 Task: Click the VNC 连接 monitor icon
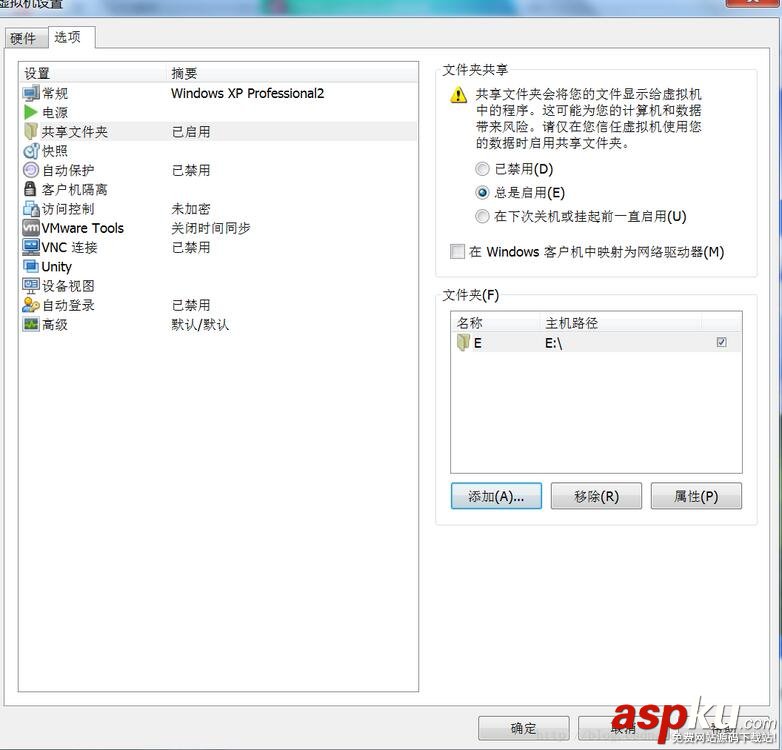[x=30, y=247]
